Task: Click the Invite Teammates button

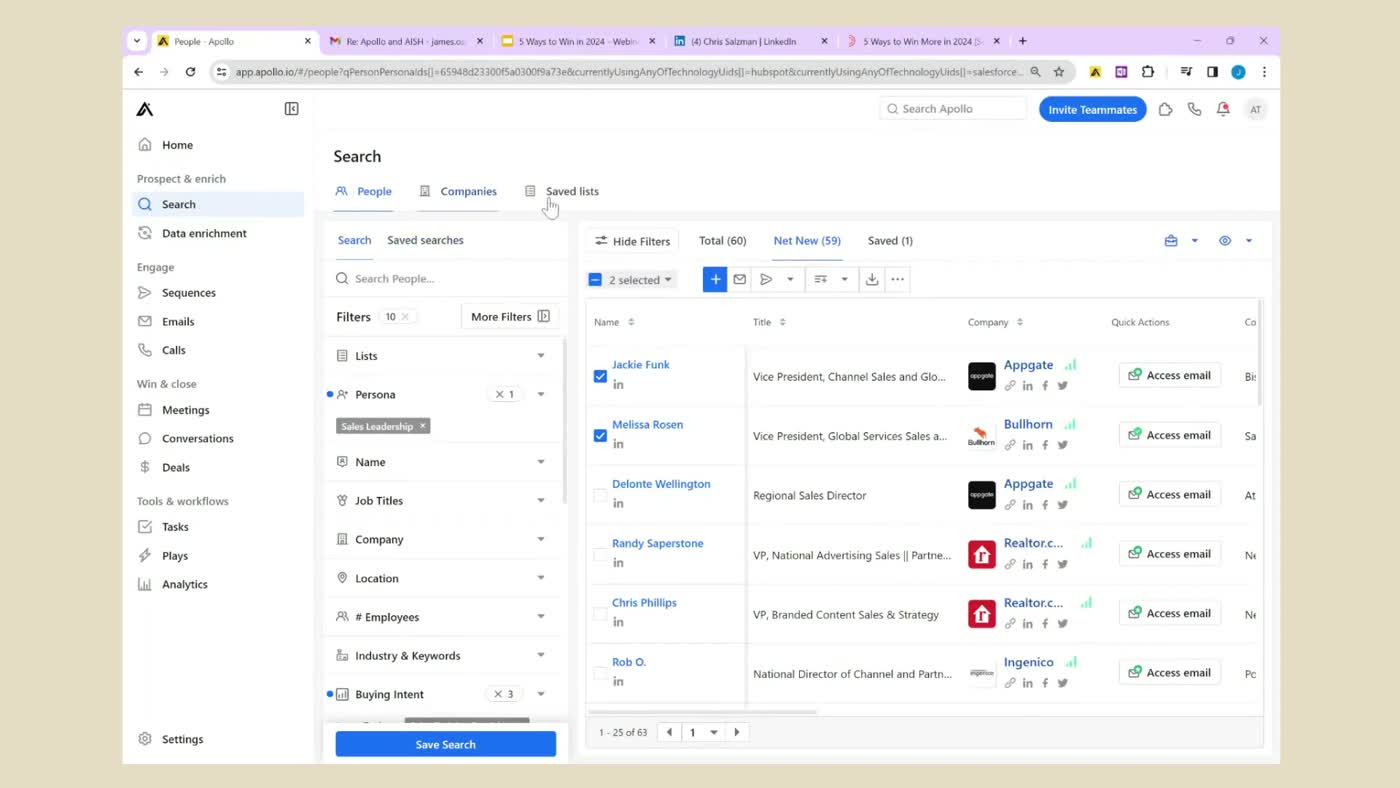Action: pyautogui.click(x=1092, y=109)
